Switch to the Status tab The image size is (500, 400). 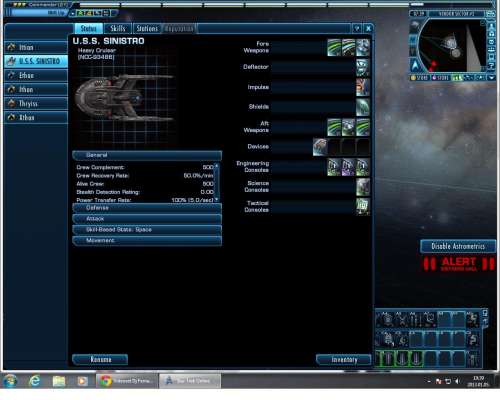pos(89,29)
